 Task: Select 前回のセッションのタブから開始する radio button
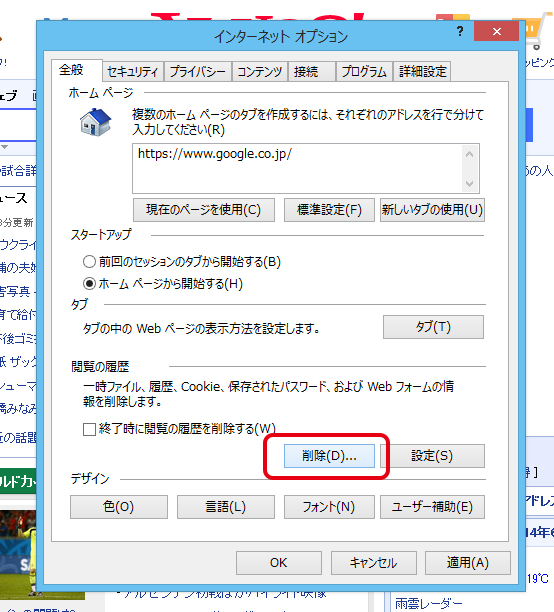coord(89,262)
